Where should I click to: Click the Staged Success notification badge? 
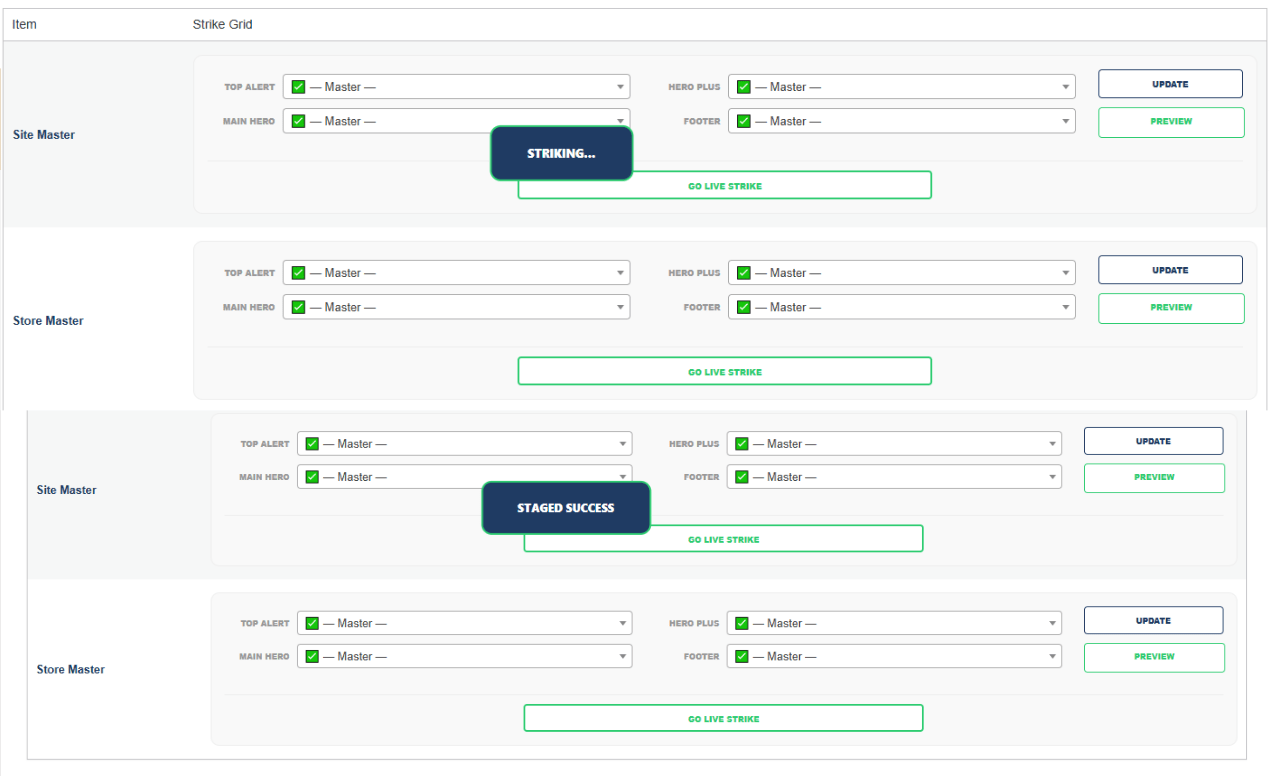pyautogui.click(x=566, y=508)
